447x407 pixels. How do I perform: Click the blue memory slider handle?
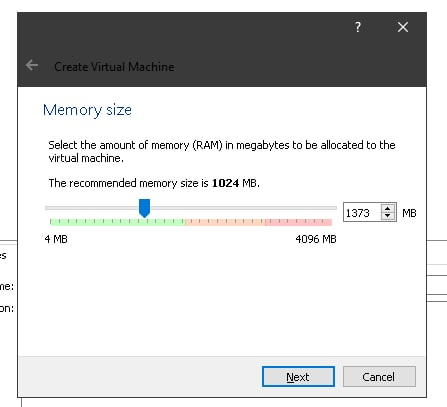pyautogui.click(x=144, y=208)
